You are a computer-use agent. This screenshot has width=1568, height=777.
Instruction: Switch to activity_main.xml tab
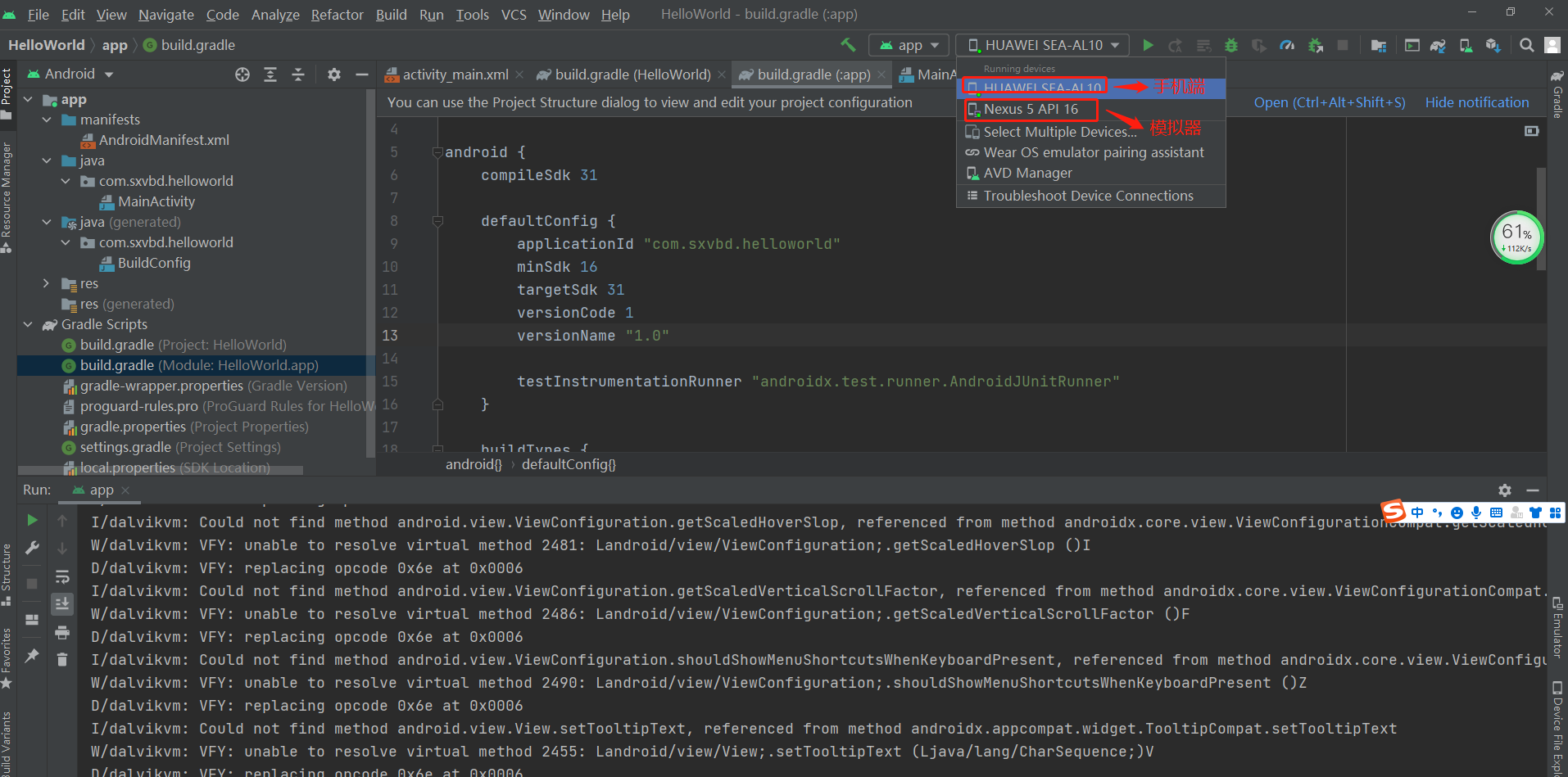tap(455, 75)
